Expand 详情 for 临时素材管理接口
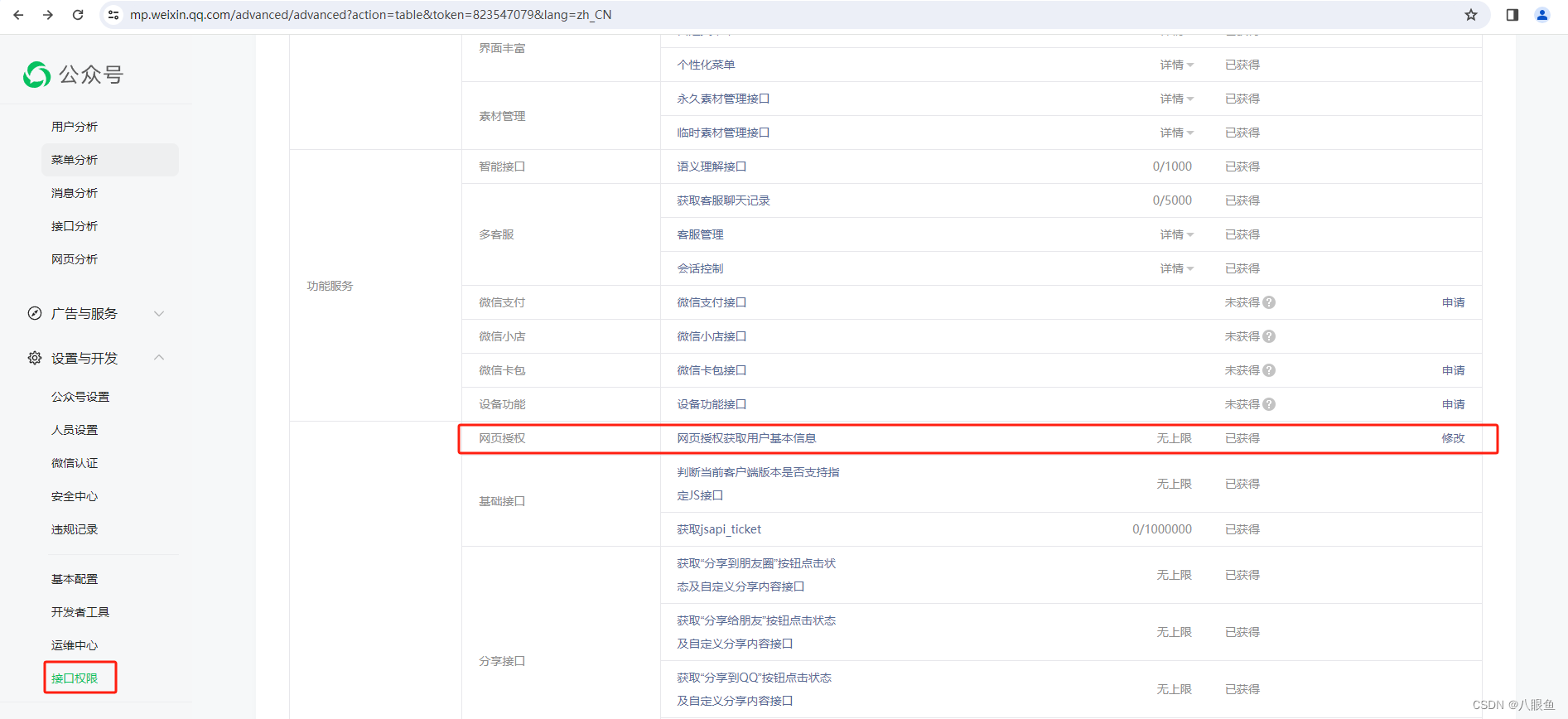The image size is (1568, 719). pos(1176,133)
